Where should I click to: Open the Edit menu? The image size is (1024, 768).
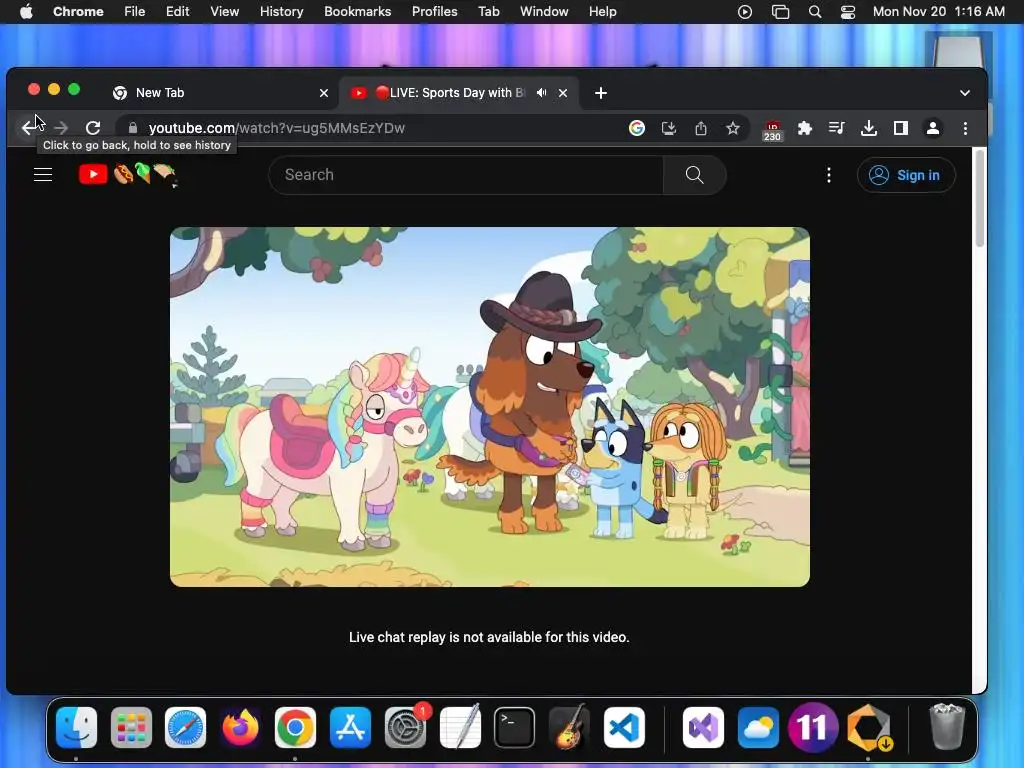point(178,12)
